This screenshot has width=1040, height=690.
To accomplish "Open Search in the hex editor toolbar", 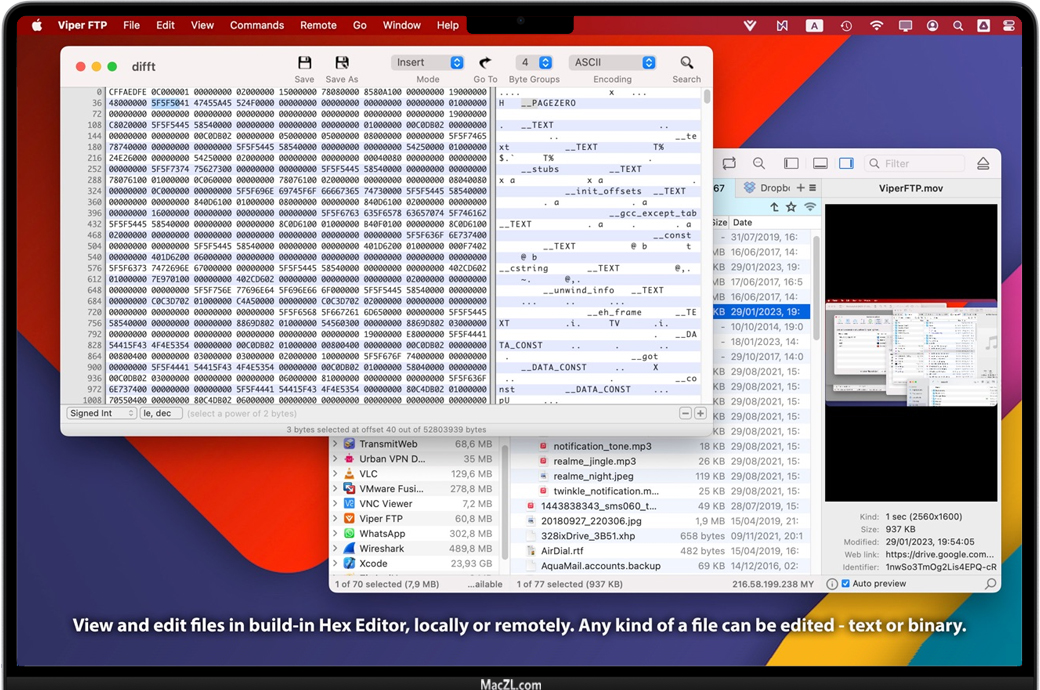I will tap(686, 63).
